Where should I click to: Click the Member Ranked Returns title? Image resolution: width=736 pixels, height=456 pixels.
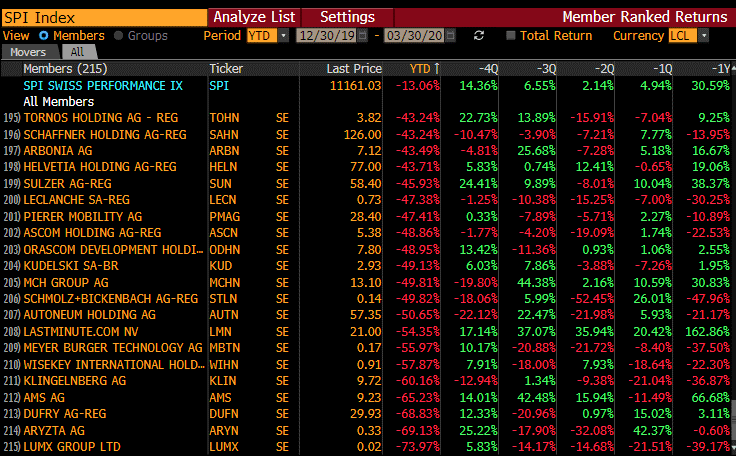click(x=645, y=17)
